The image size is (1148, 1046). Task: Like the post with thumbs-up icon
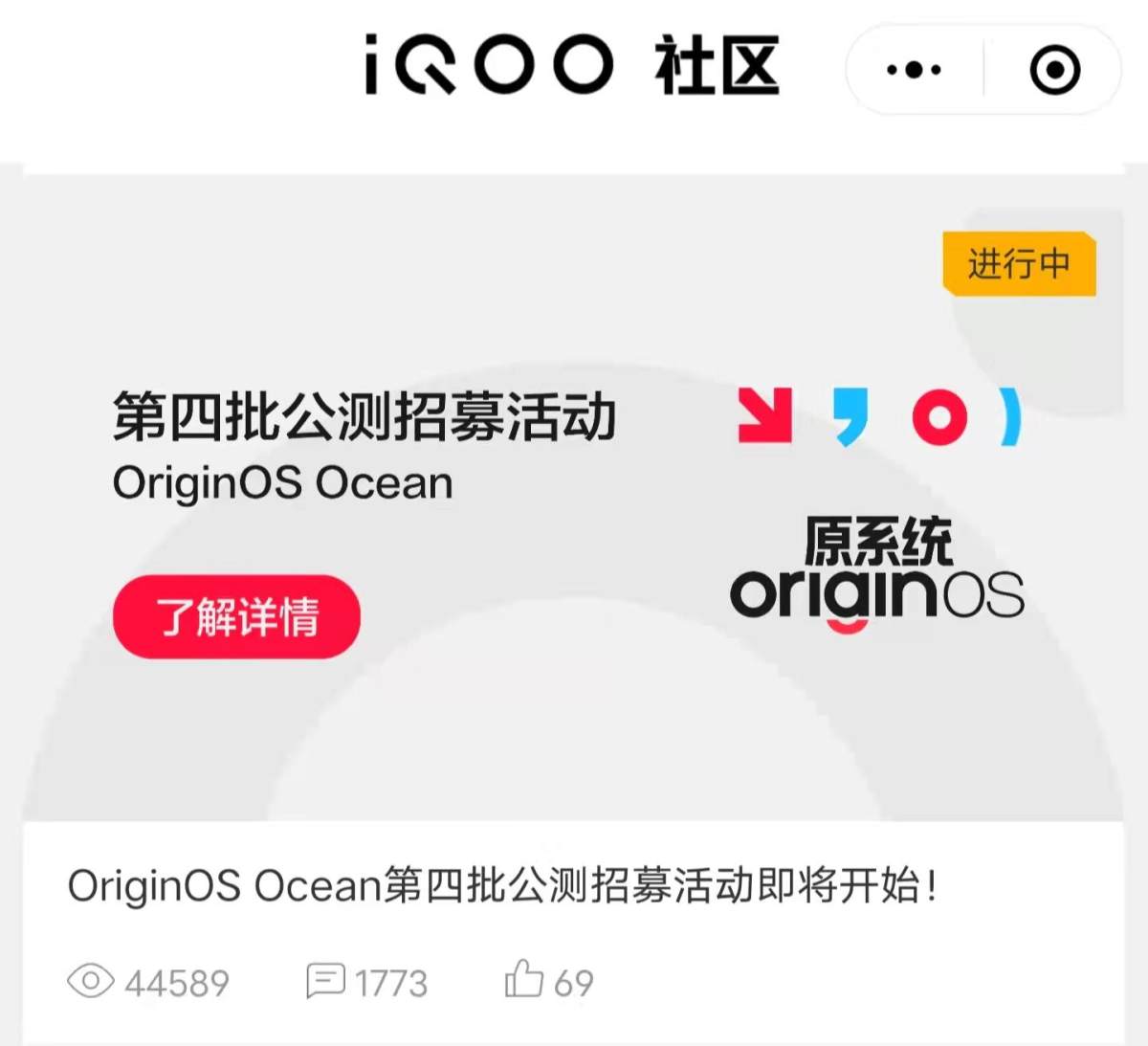click(x=523, y=978)
